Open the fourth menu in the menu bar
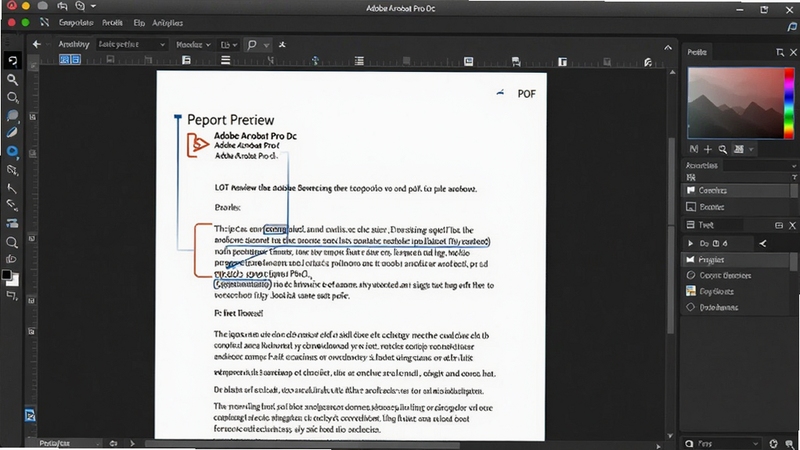This screenshot has height=450, width=800. pyautogui.click(x=167, y=23)
